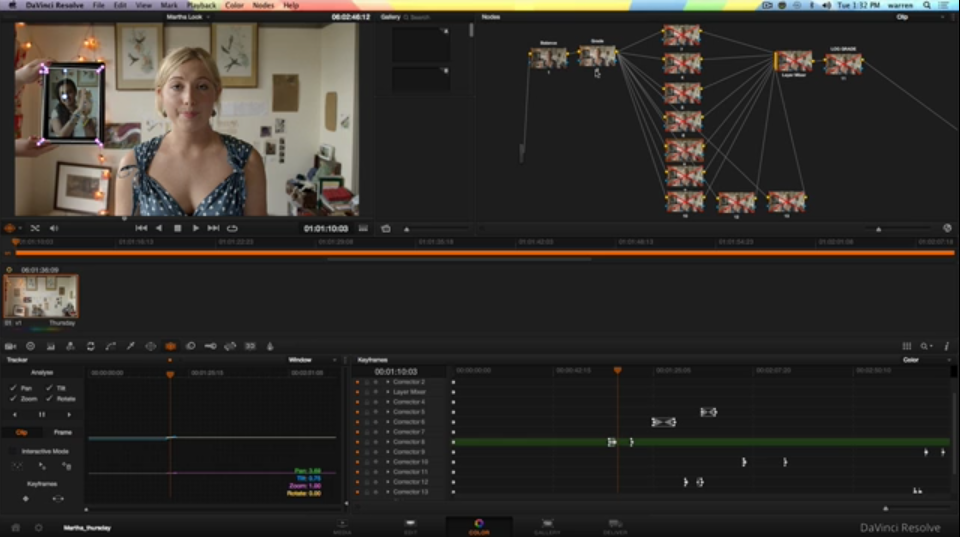Toggle enable dot for Corrector 8

tap(358, 442)
